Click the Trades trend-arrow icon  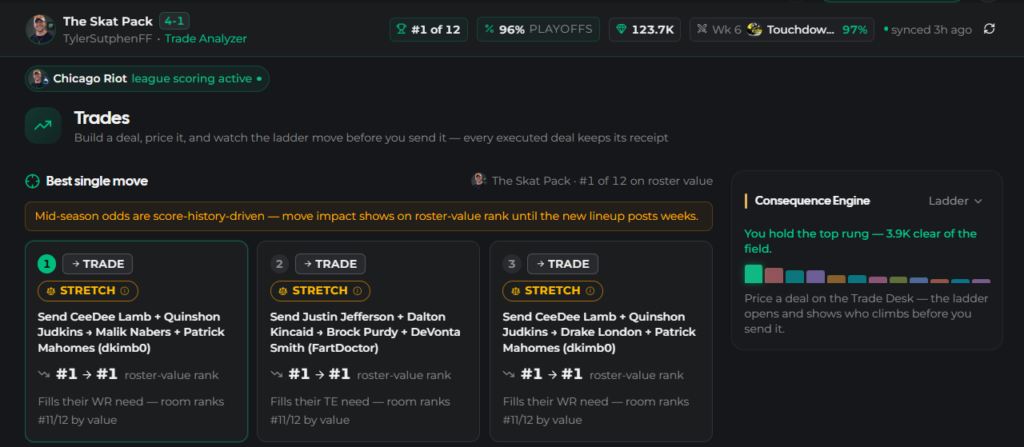tap(43, 125)
